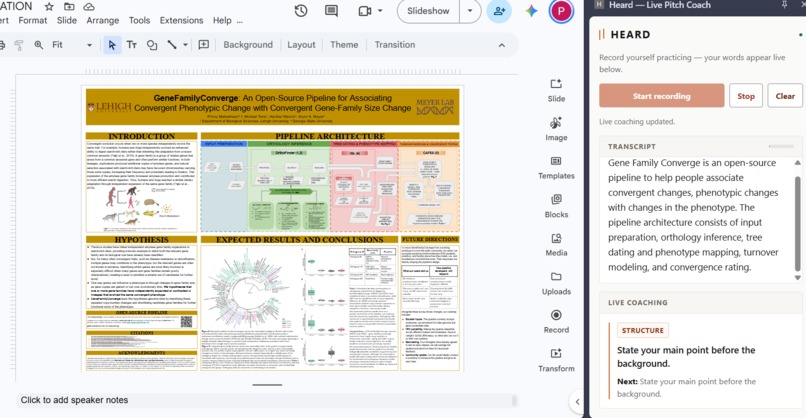Check cloud save status icon
This screenshot has height=418, width=806.
89,7
